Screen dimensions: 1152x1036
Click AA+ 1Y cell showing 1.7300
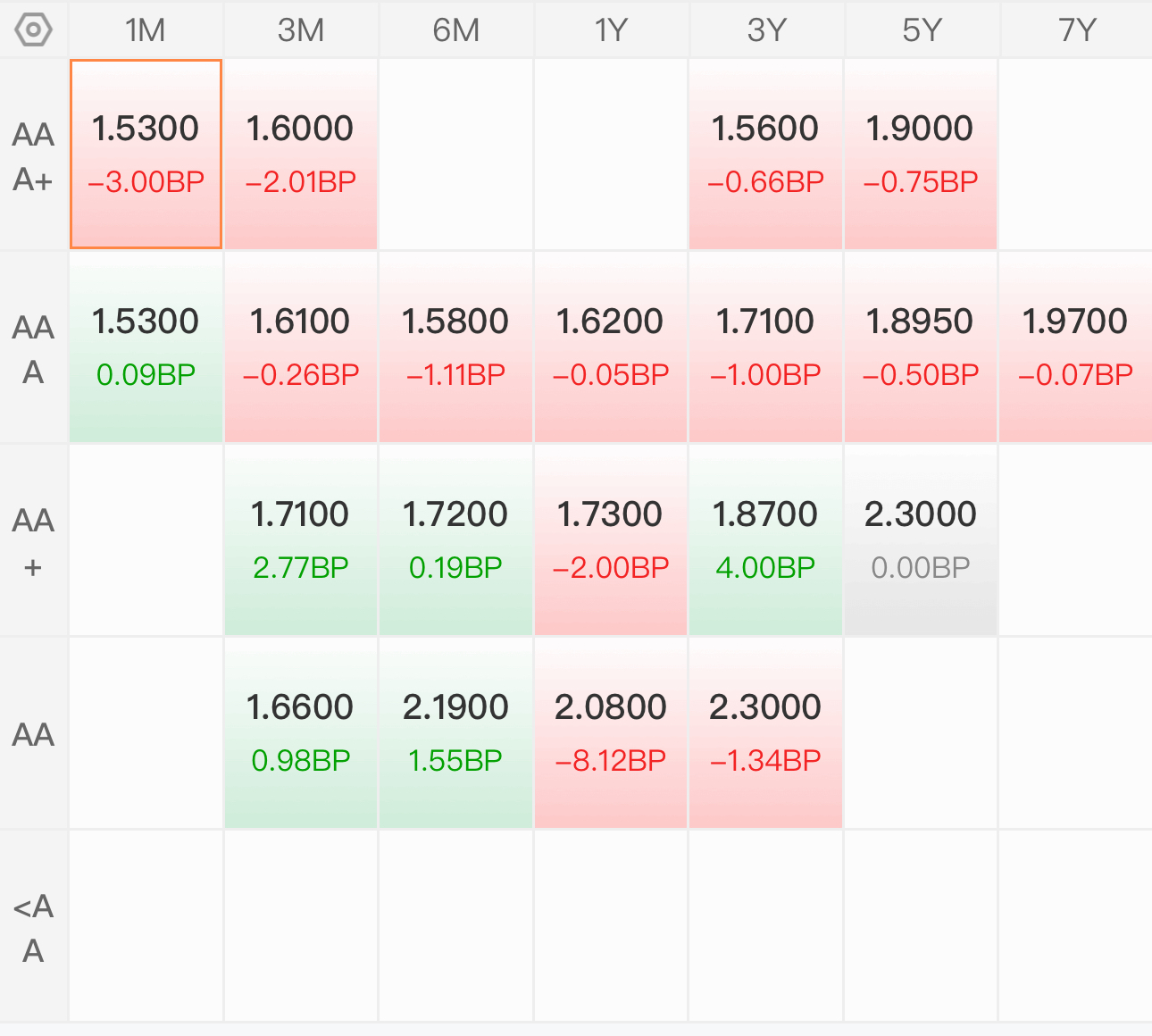pyautogui.click(x=611, y=540)
